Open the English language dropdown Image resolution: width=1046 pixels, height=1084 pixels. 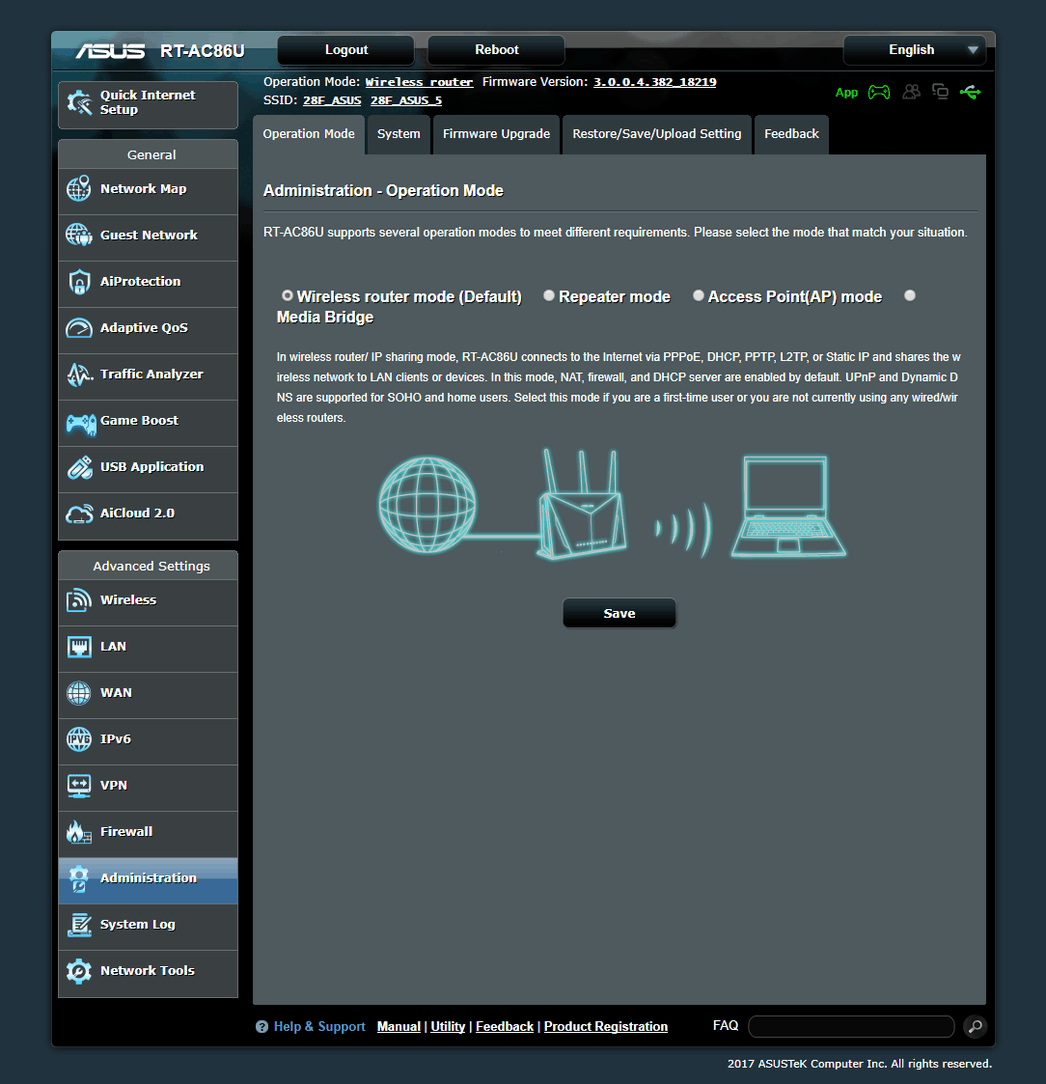[x=915, y=50]
